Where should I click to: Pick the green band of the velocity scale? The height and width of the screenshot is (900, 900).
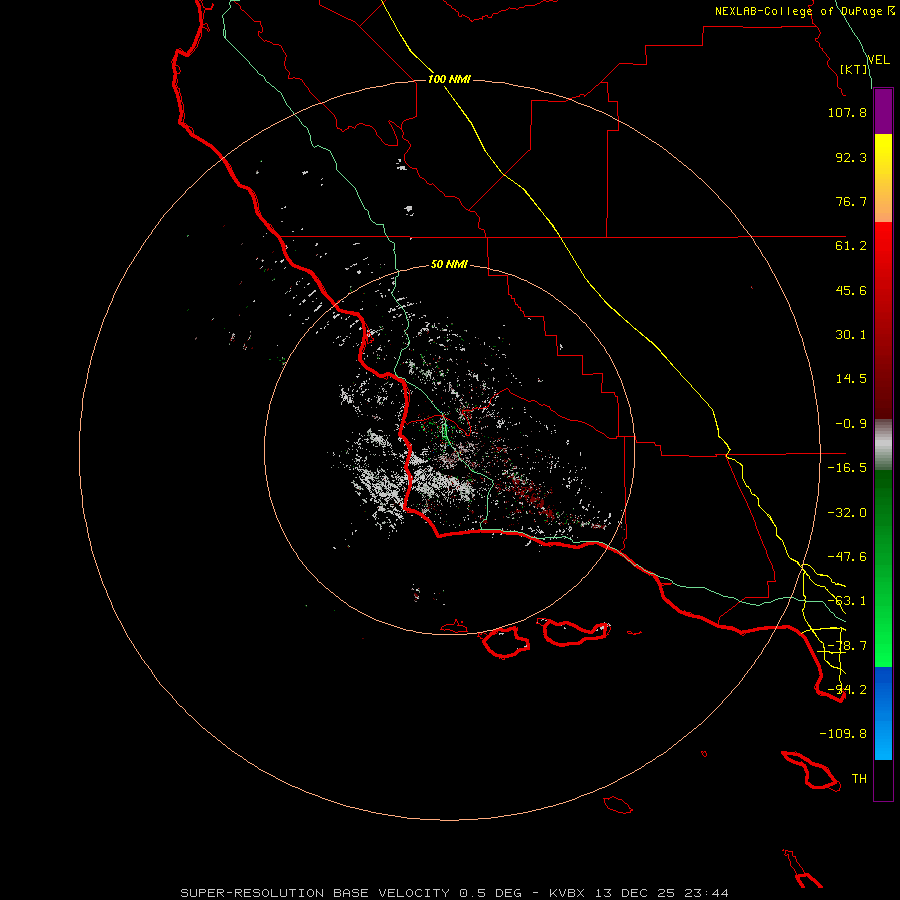pos(883,568)
